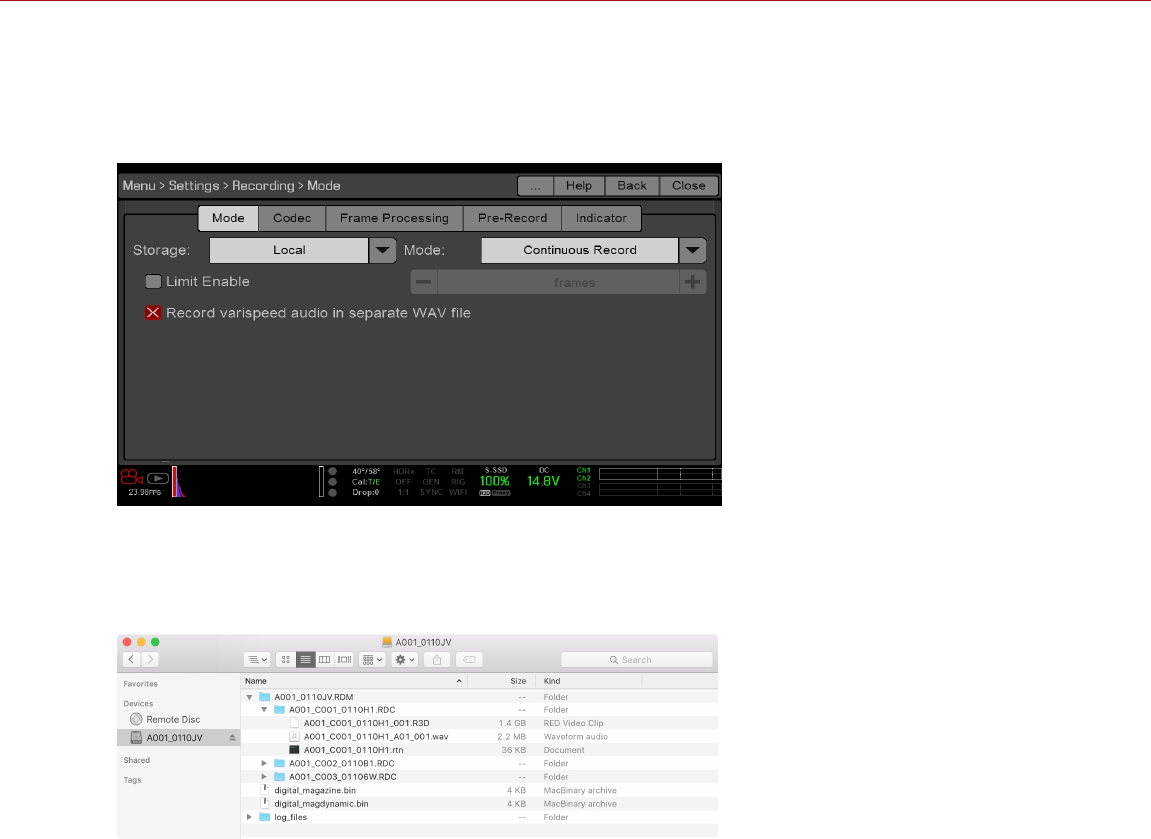Expand the A001_C003_01106W.RDC folder
The image size is (1151, 839).
[x=264, y=777]
